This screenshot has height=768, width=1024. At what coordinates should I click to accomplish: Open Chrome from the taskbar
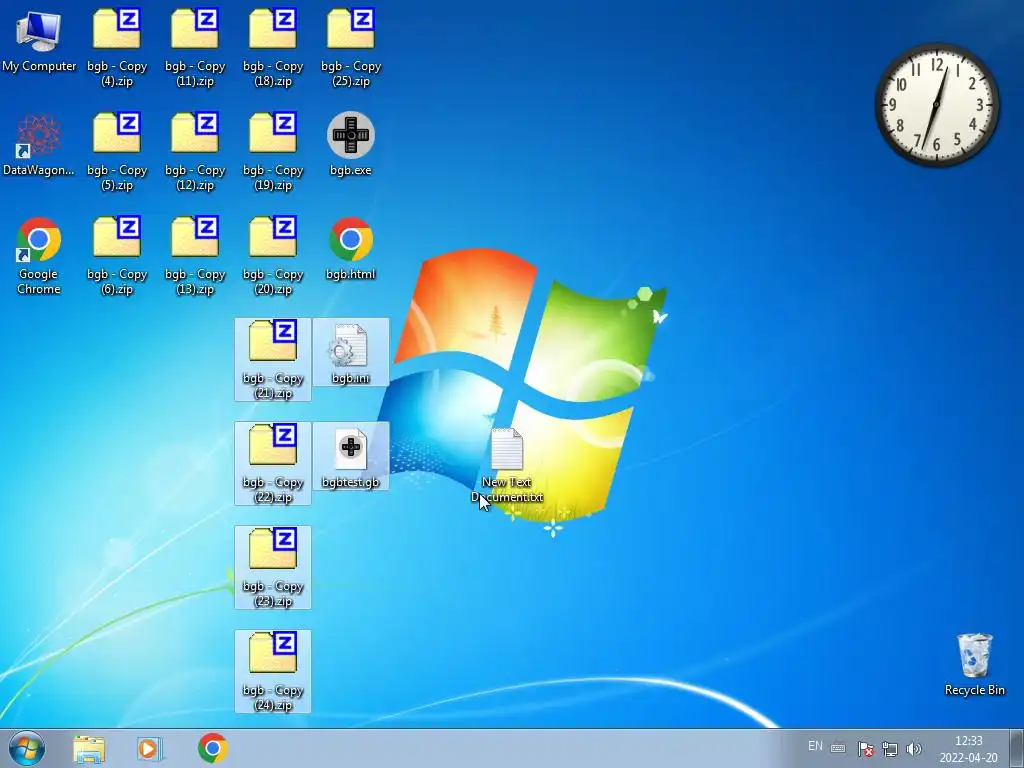click(x=213, y=748)
